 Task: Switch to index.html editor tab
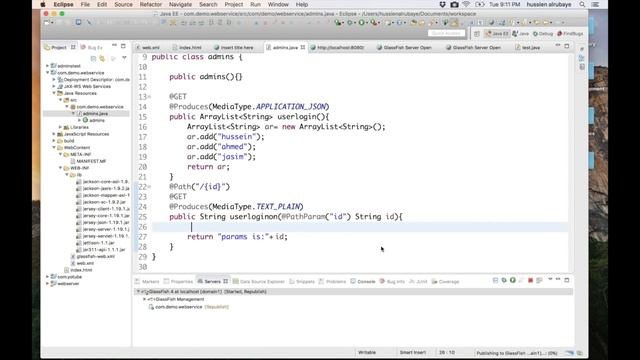[x=187, y=47]
